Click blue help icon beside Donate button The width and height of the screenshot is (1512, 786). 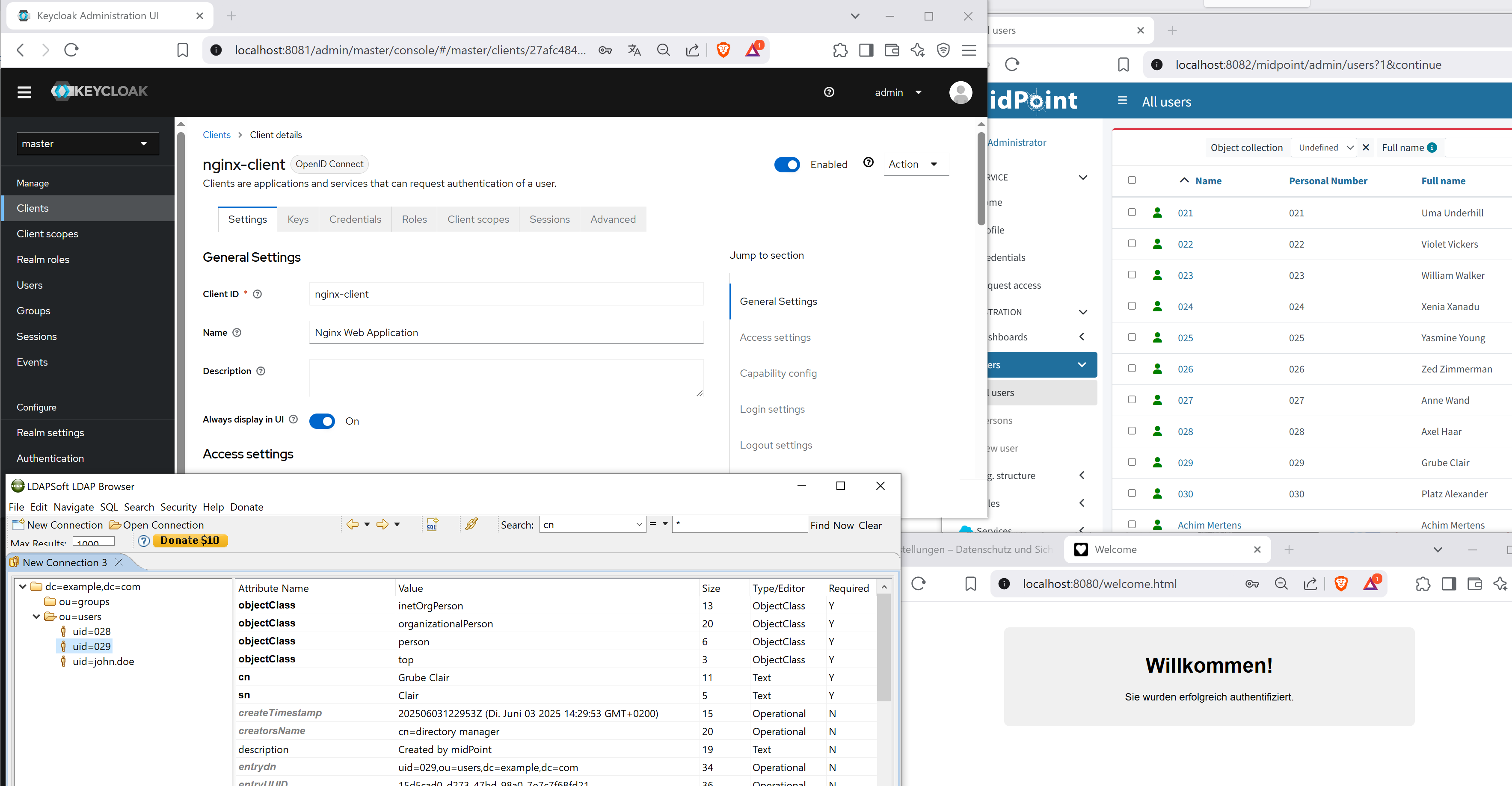[144, 541]
